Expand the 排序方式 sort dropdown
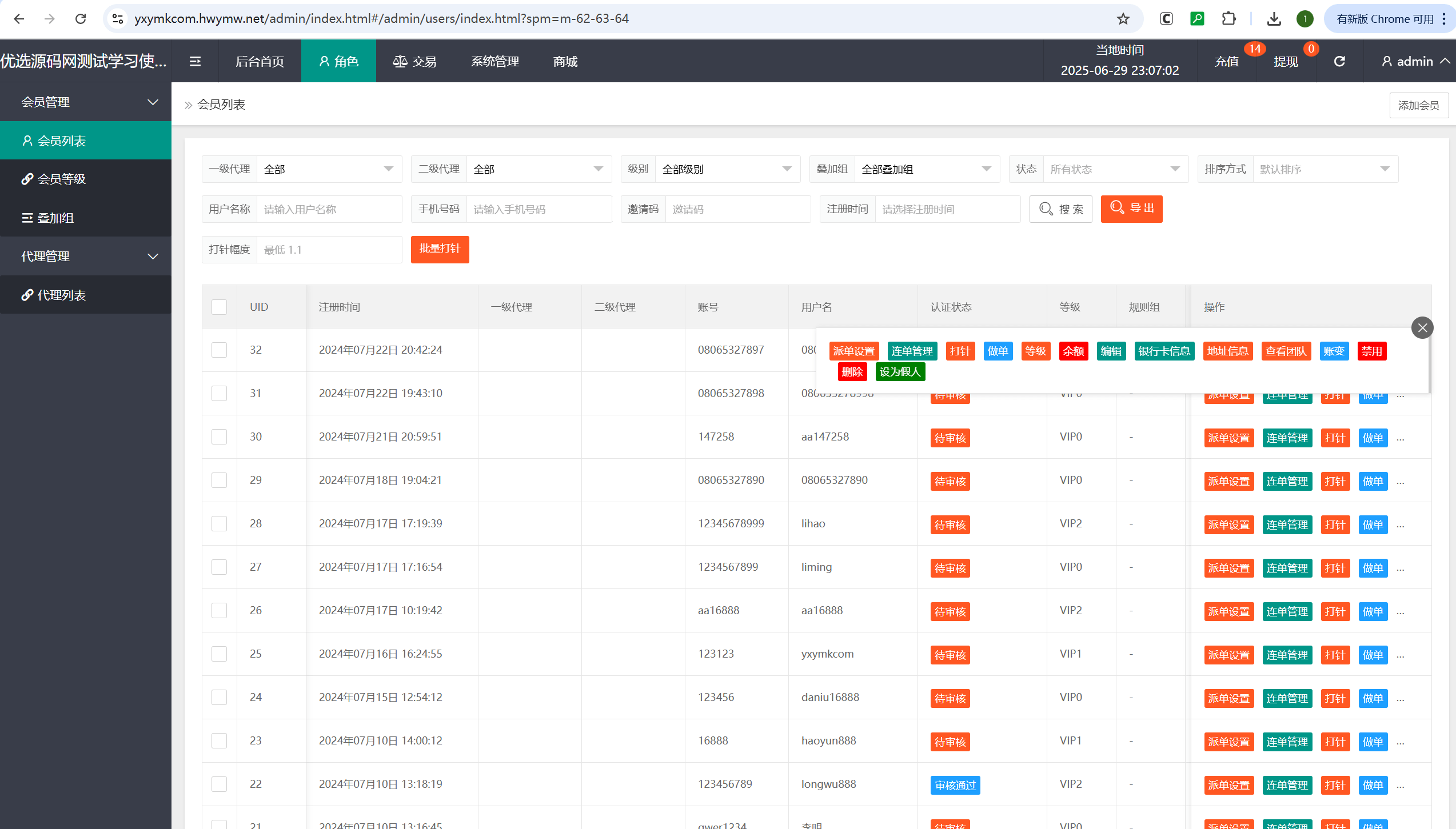Viewport: 1456px width, 829px height. pos(1325,169)
